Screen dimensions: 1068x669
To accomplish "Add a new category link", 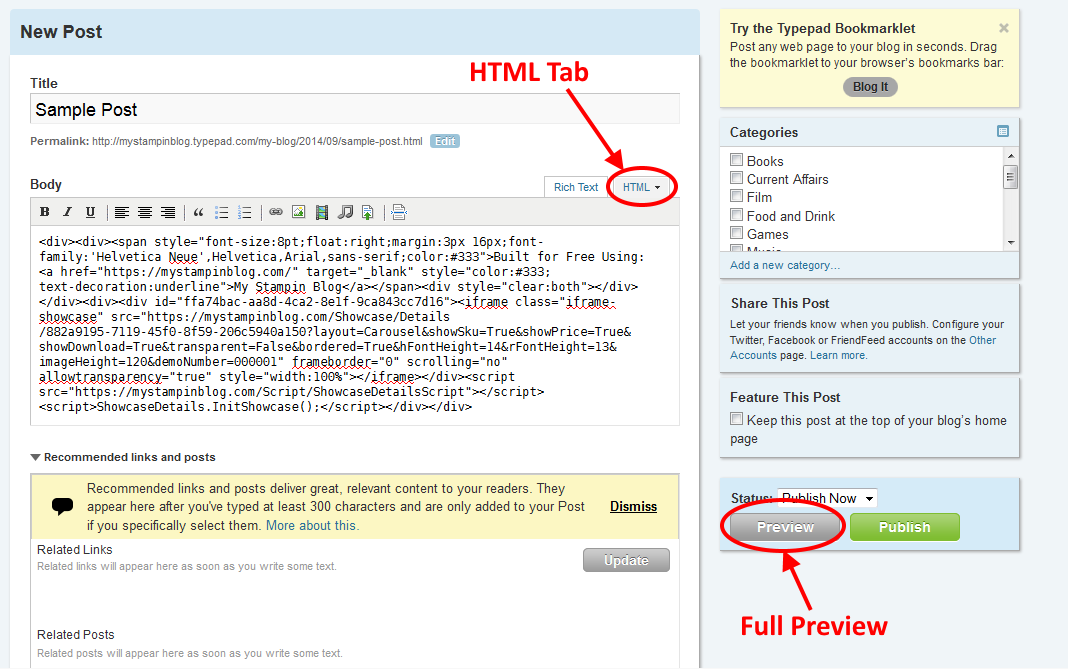I will point(785,265).
